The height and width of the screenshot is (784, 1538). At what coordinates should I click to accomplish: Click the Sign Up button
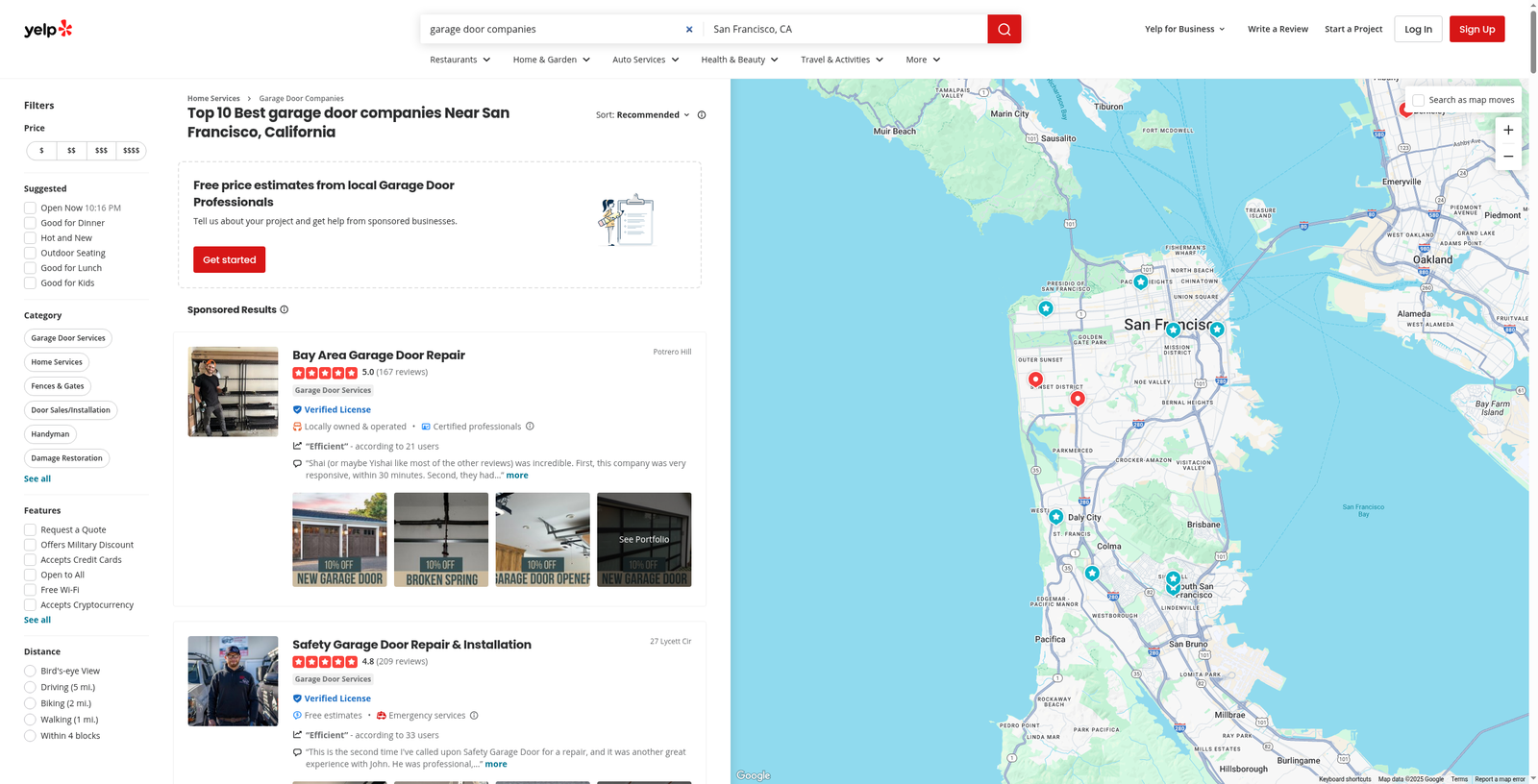[1476, 29]
